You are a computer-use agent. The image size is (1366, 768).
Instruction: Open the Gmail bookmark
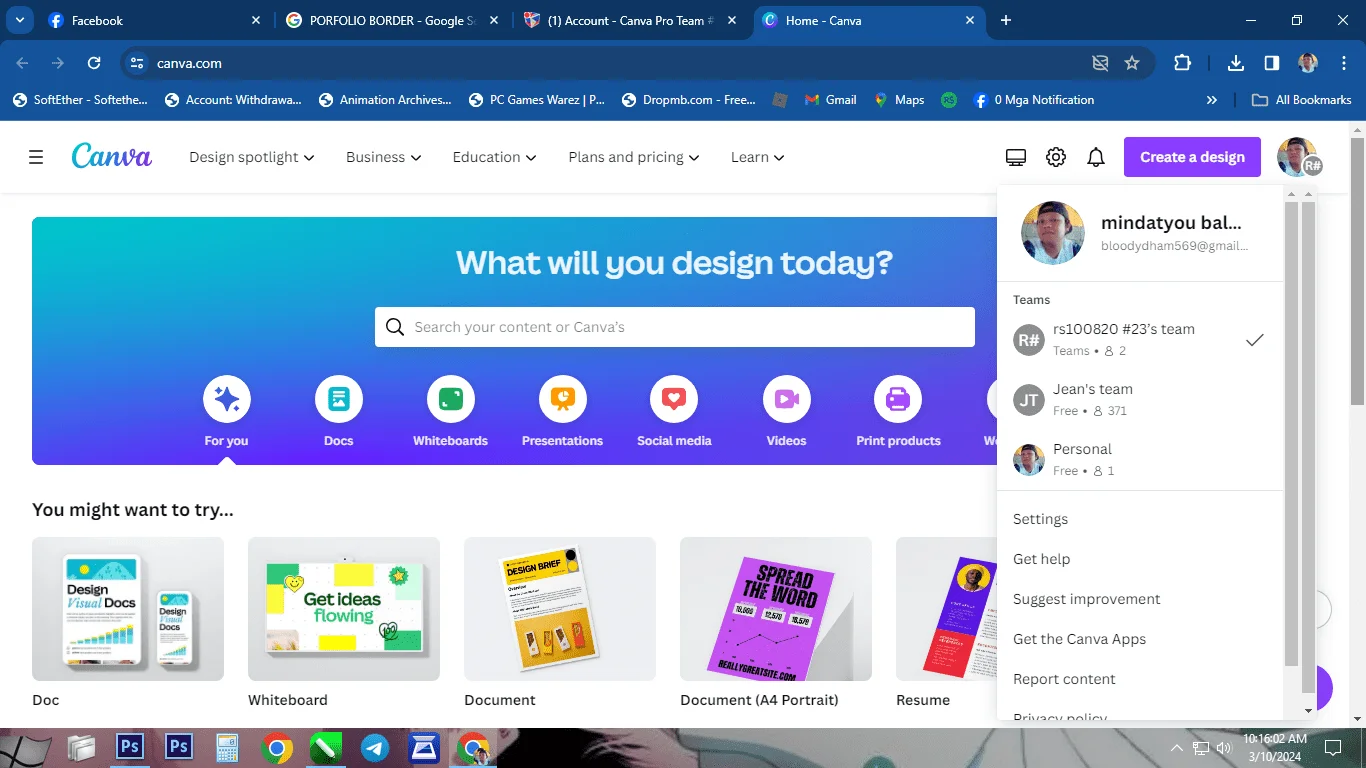(829, 100)
